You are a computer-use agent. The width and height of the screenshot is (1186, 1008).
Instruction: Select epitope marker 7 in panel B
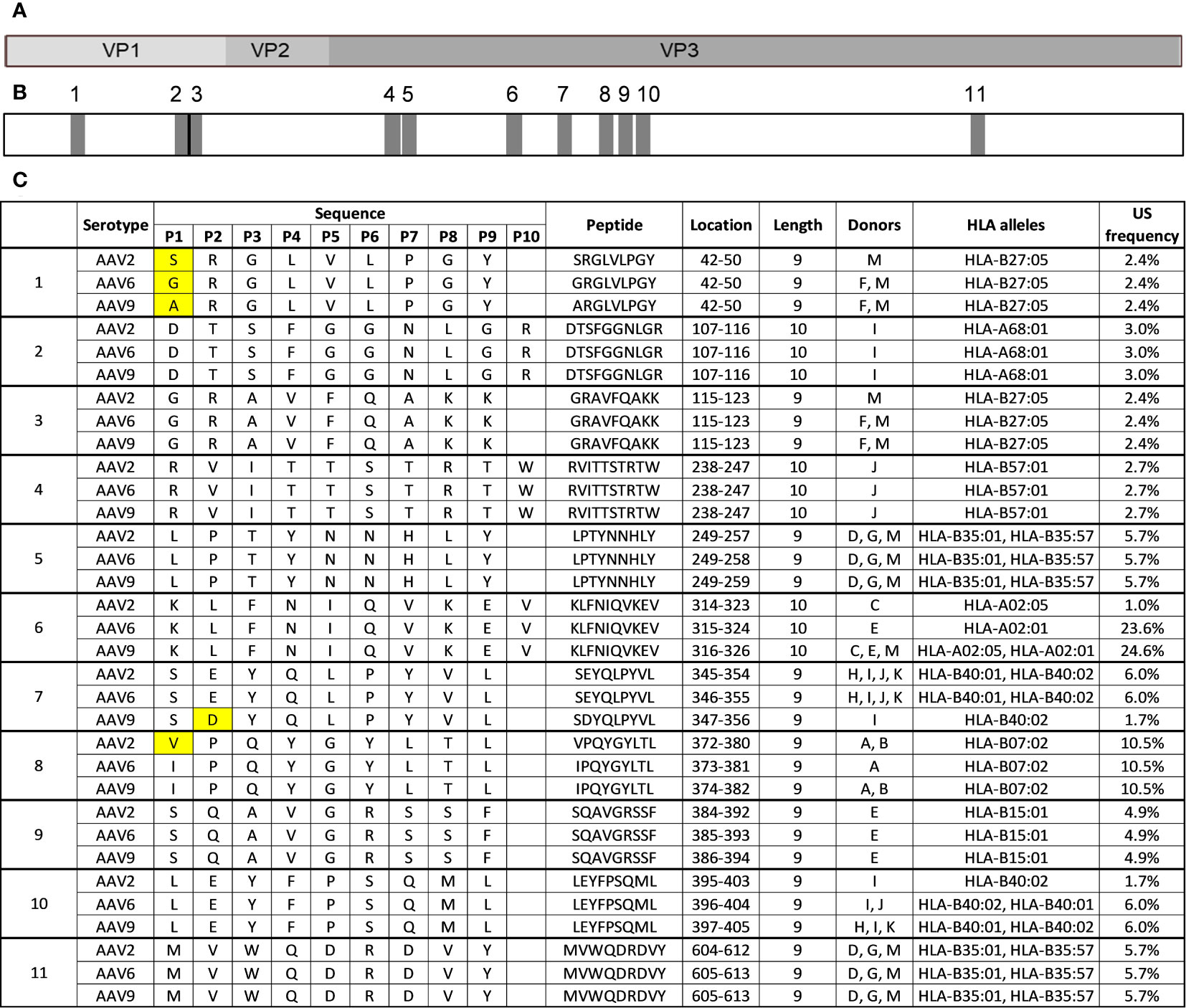[x=564, y=135]
